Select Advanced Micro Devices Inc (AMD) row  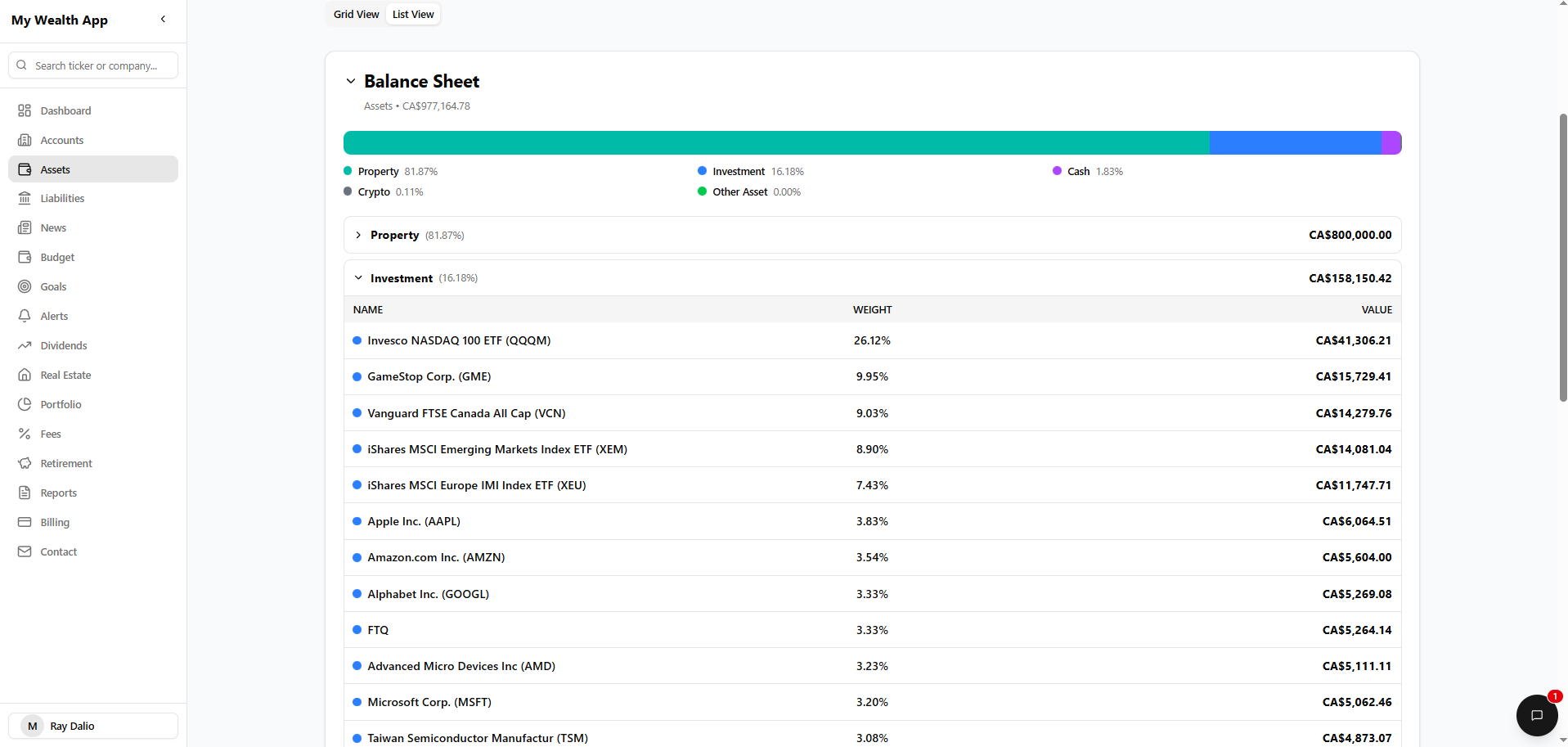pos(873,666)
